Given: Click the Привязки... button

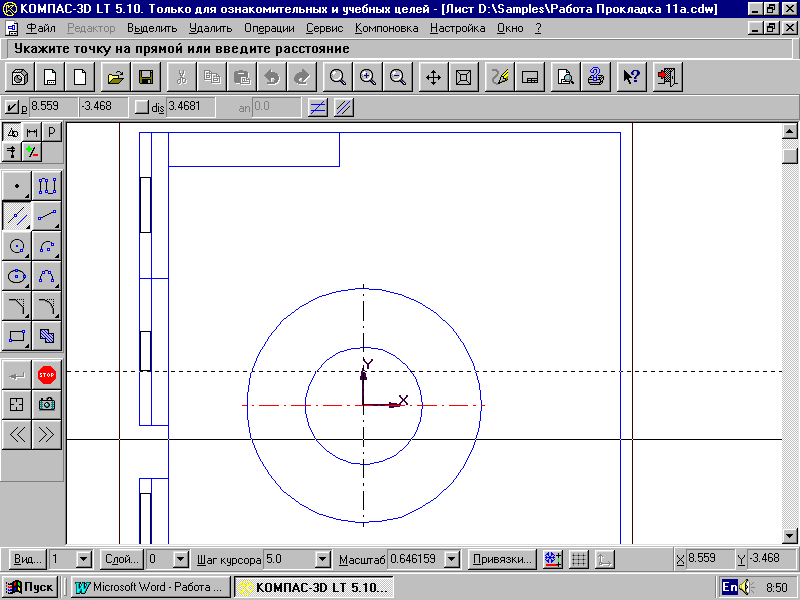Looking at the screenshot, I should click(502, 559).
